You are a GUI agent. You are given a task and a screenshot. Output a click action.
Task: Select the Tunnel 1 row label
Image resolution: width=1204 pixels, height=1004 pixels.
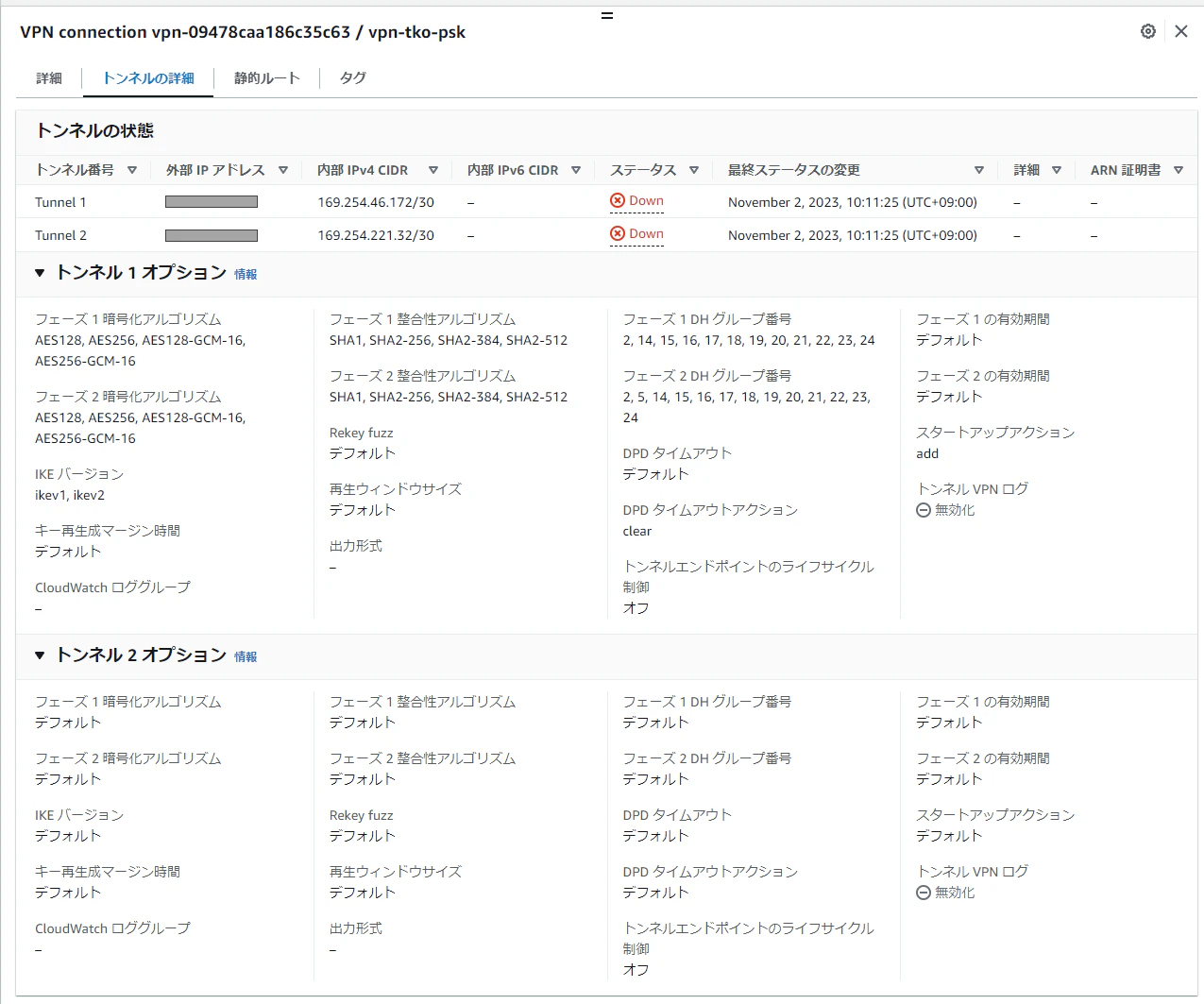pos(60,202)
